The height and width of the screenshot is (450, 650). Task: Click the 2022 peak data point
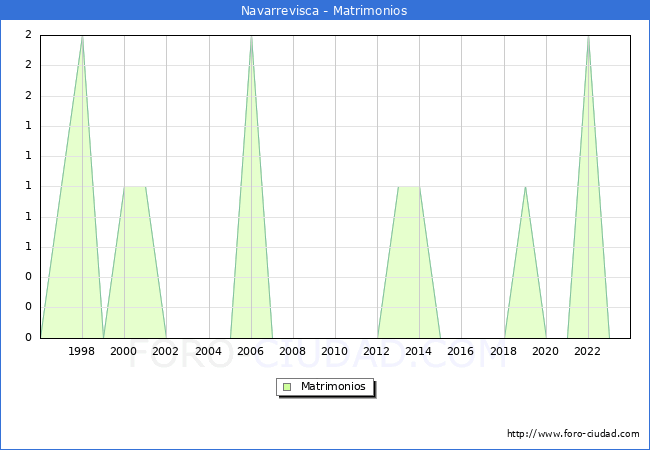pos(588,36)
